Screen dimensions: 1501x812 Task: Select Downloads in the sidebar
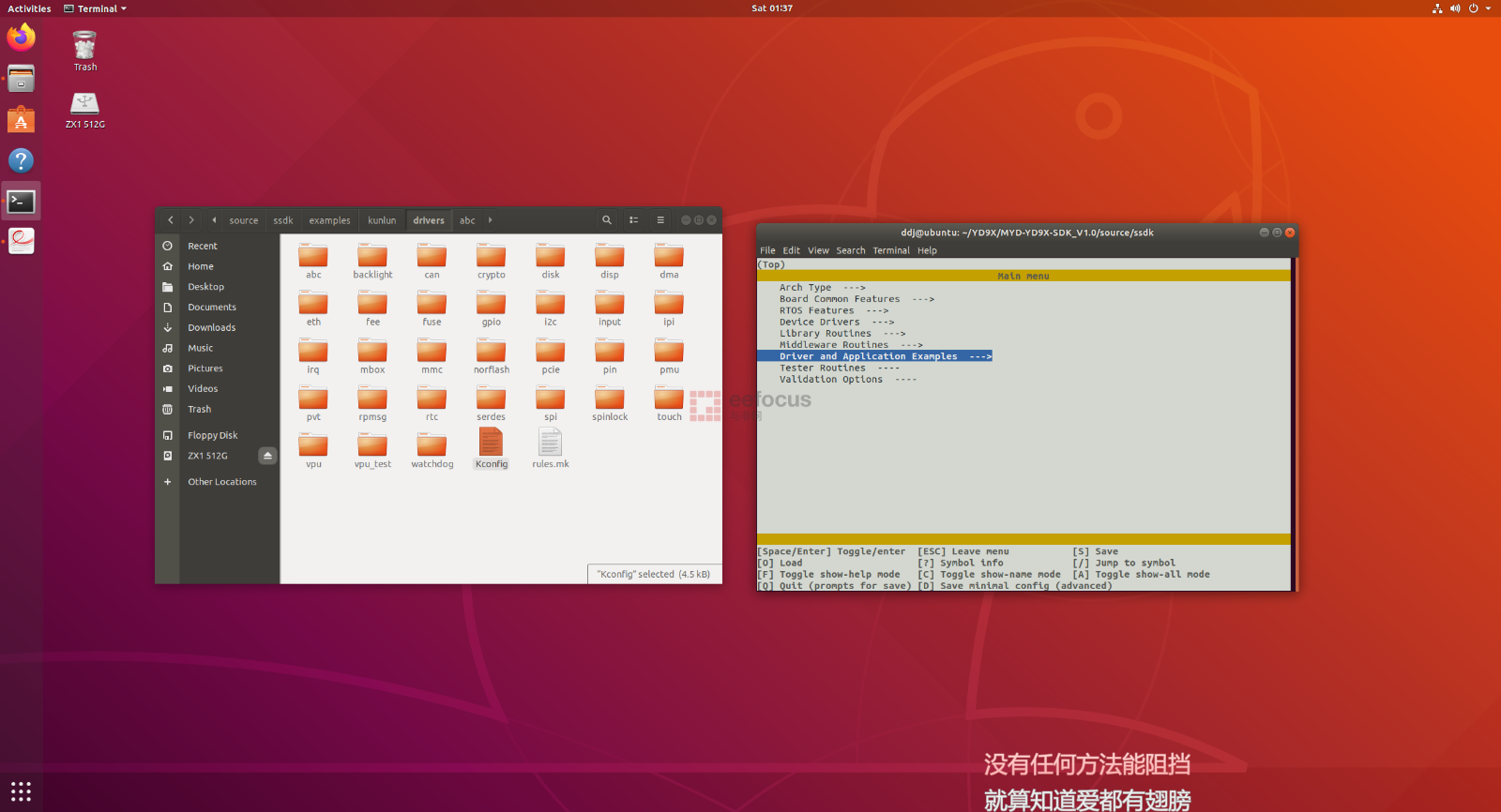click(x=211, y=327)
